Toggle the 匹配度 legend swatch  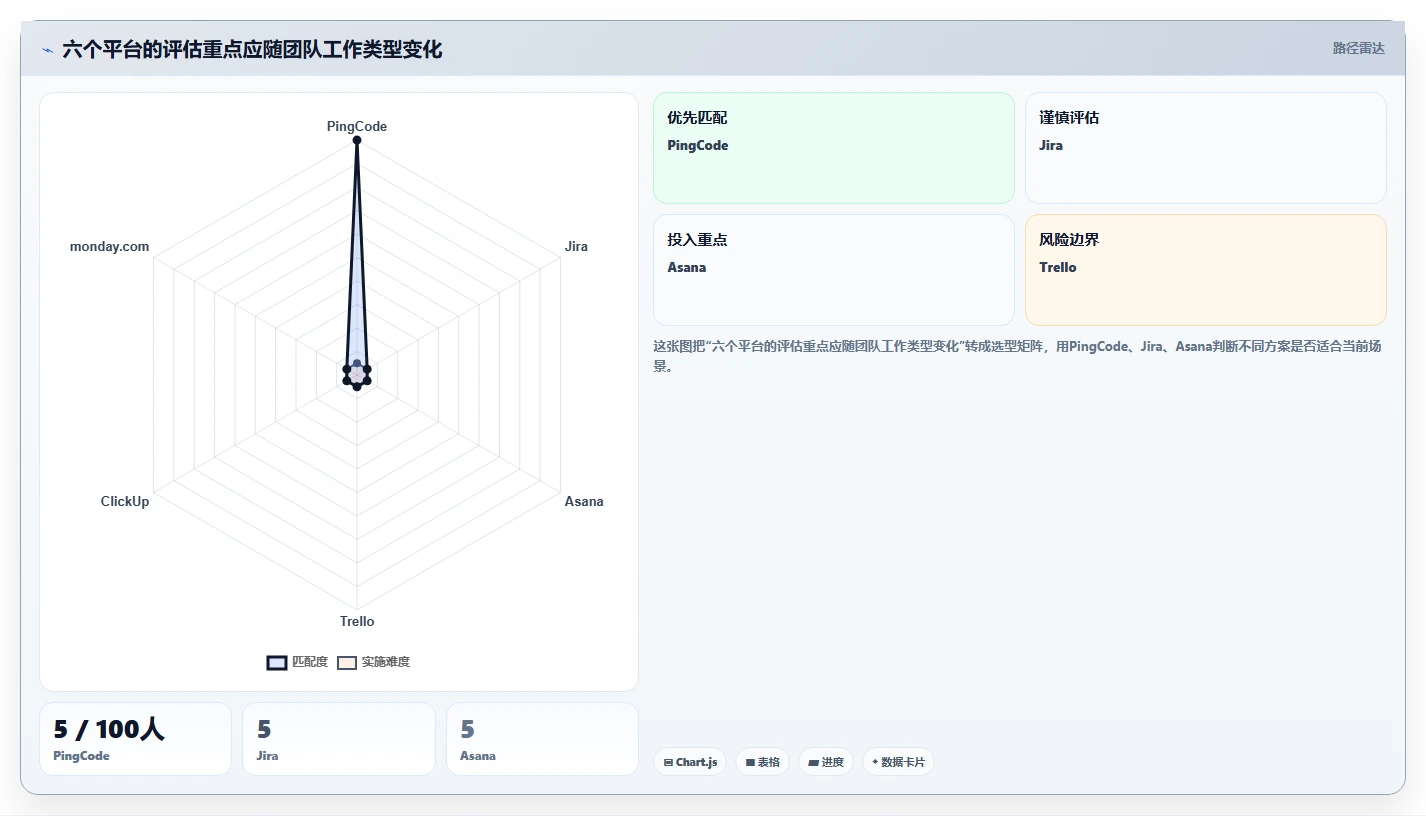(x=277, y=662)
